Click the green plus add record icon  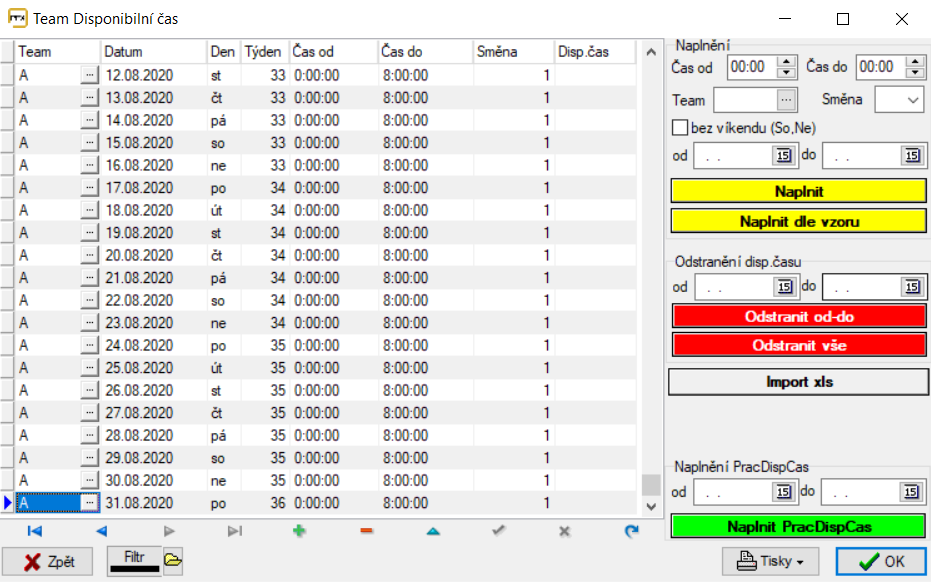tap(299, 531)
